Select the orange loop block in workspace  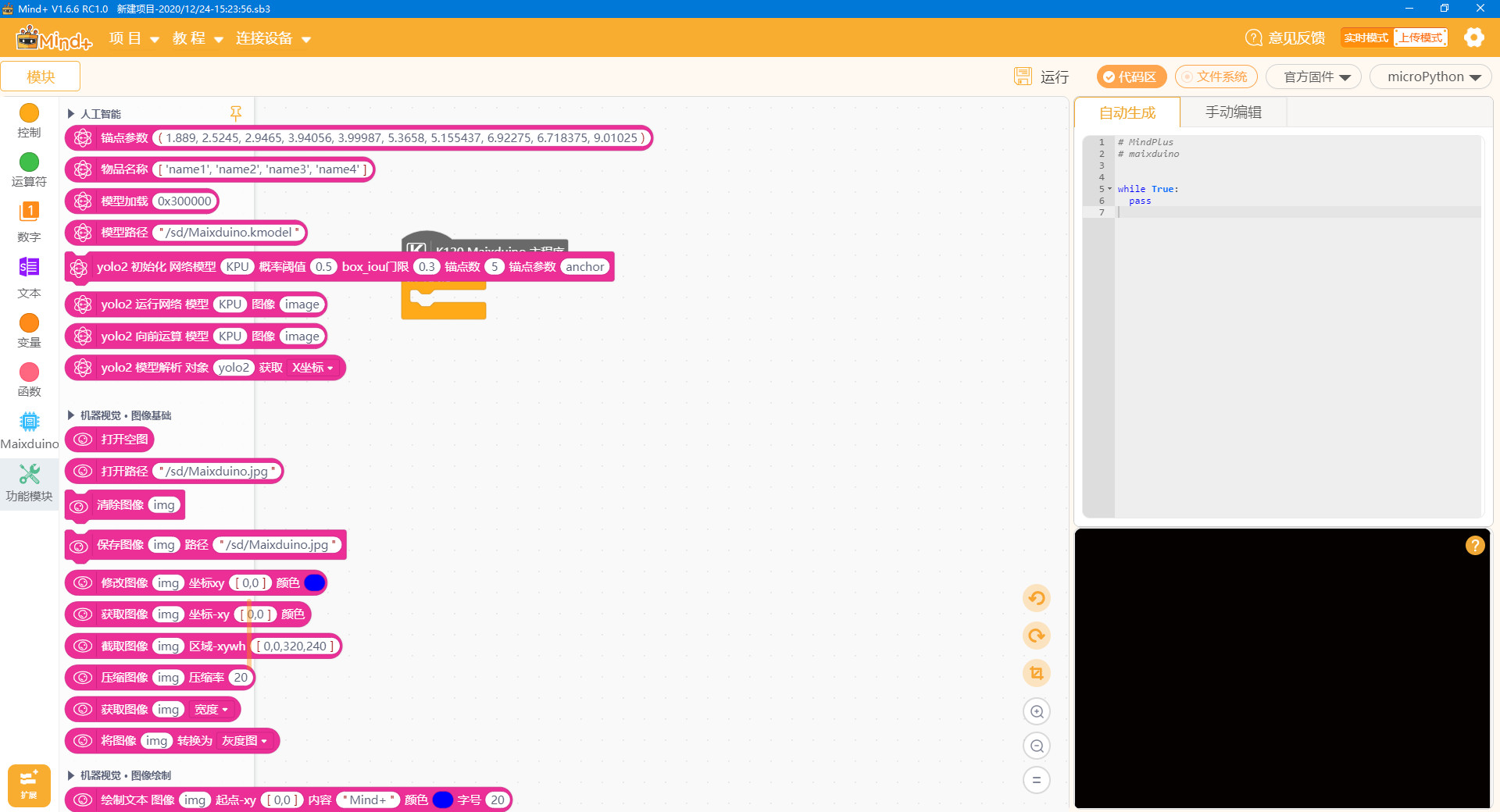click(x=443, y=301)
